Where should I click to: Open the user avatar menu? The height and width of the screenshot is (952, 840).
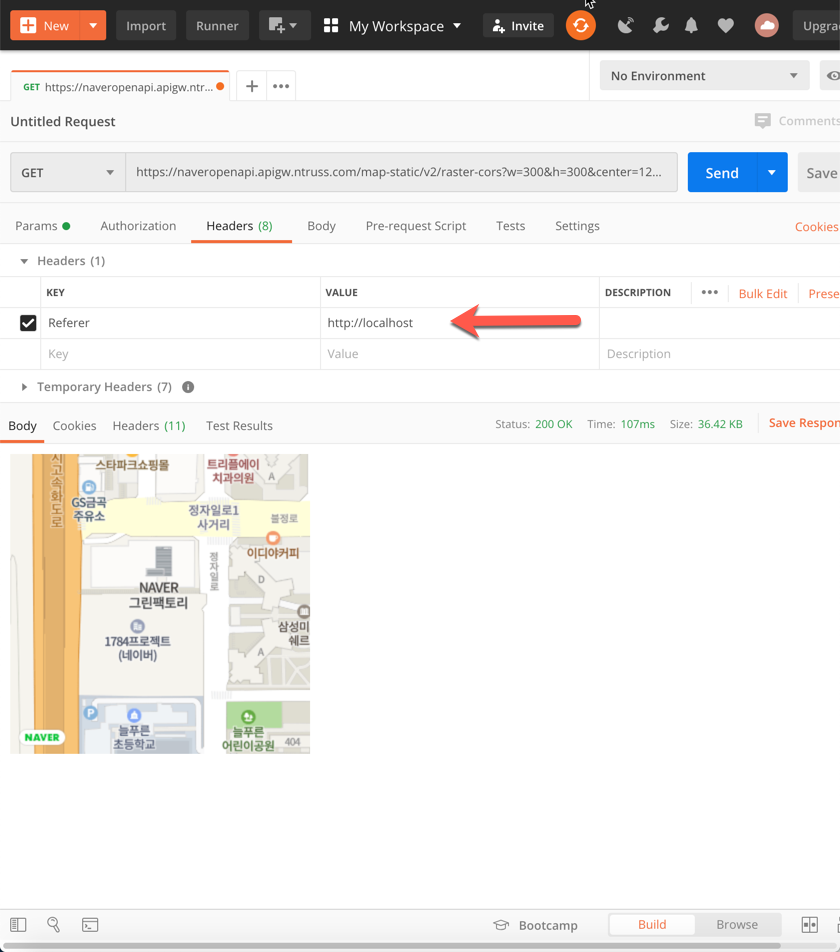(767, 26)
